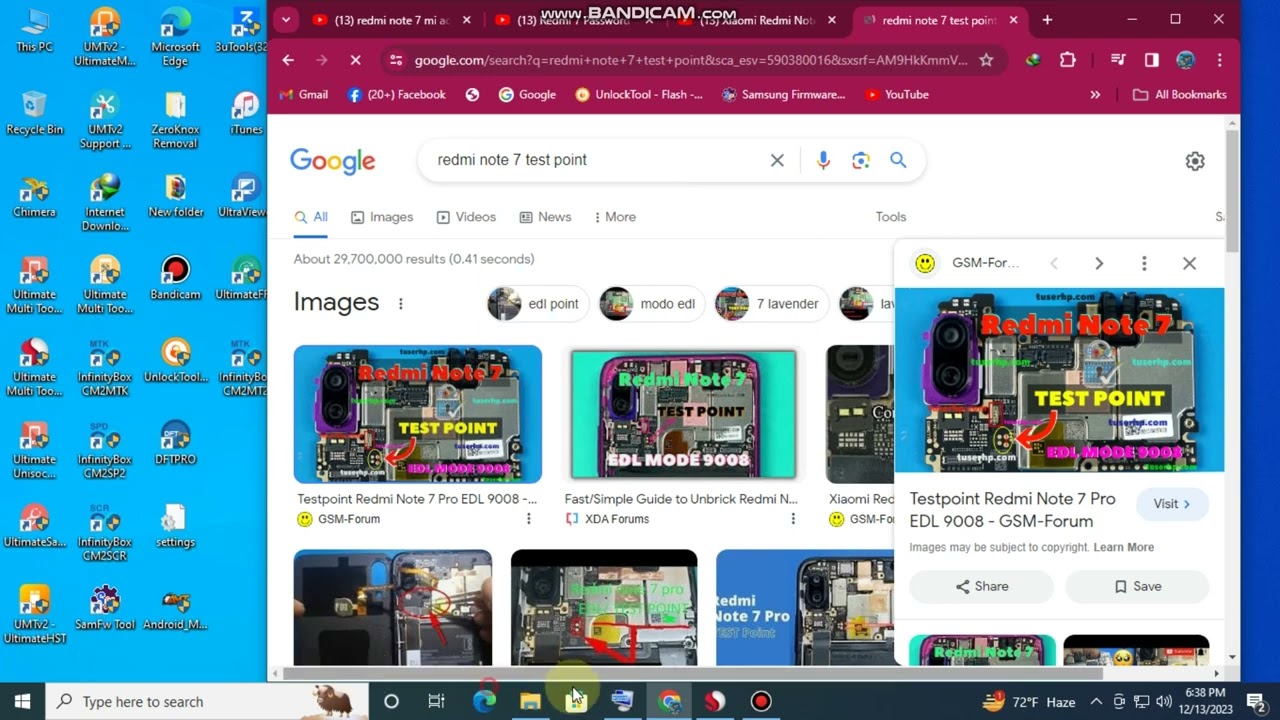This screenshot has width=1280, height=720.
Task: Click Save button in preview panel
Action: pyautogui.click(x=1137, y=587)
